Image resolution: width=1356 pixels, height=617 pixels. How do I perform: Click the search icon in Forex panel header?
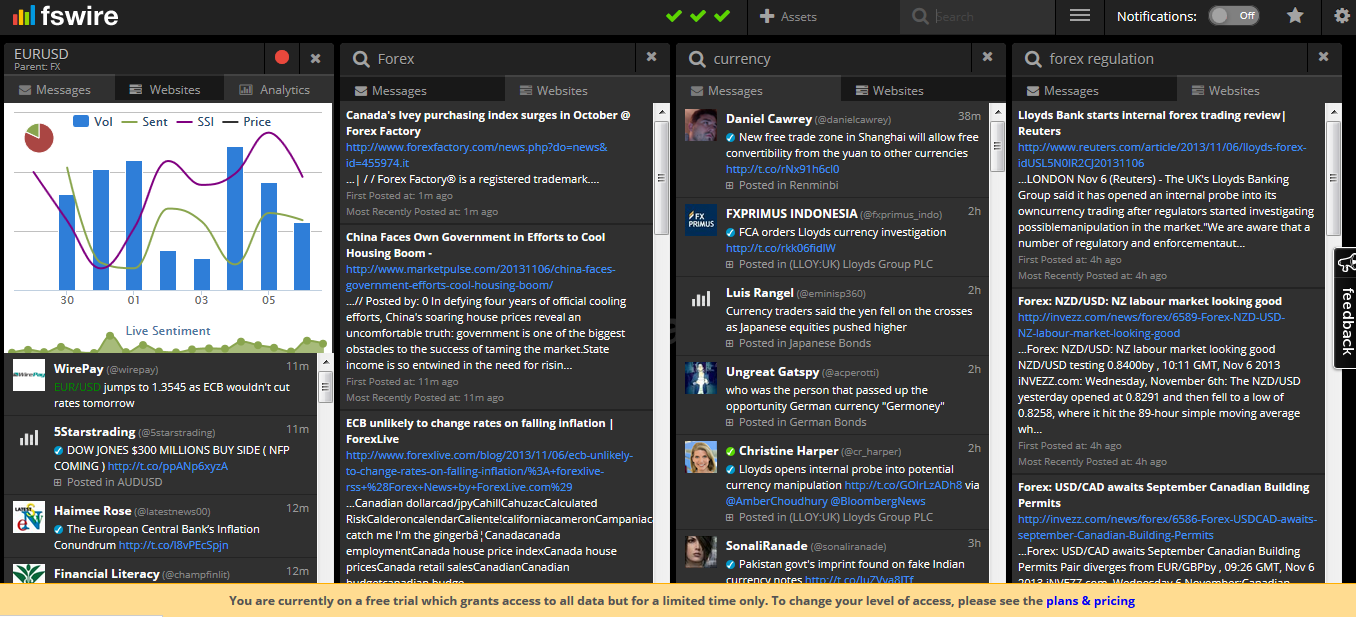coord(360,59)
